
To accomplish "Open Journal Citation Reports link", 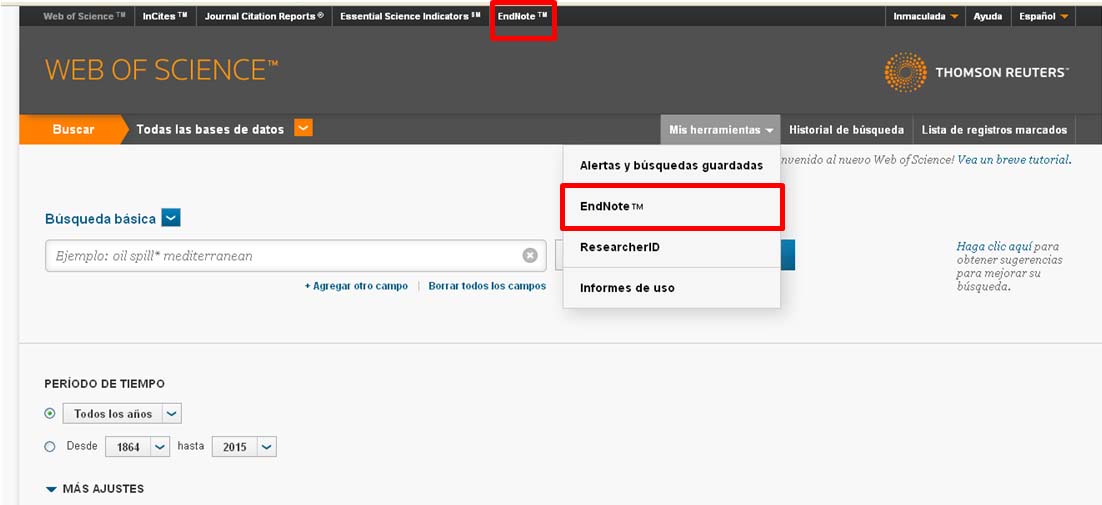I will coord(264,16).
